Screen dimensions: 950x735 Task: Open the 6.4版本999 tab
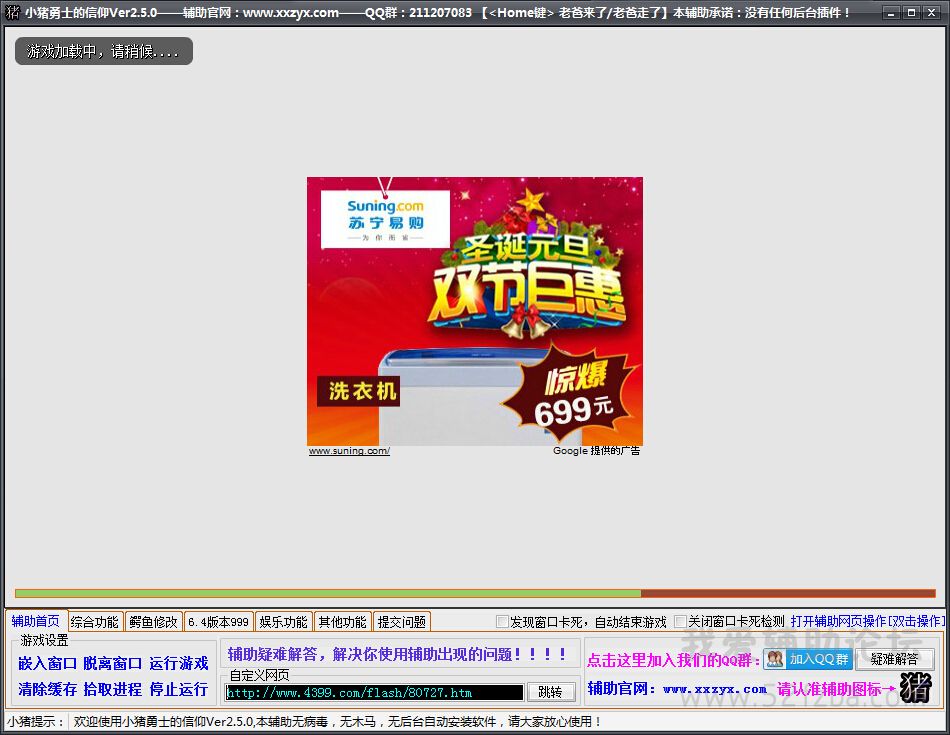point(218,622)
